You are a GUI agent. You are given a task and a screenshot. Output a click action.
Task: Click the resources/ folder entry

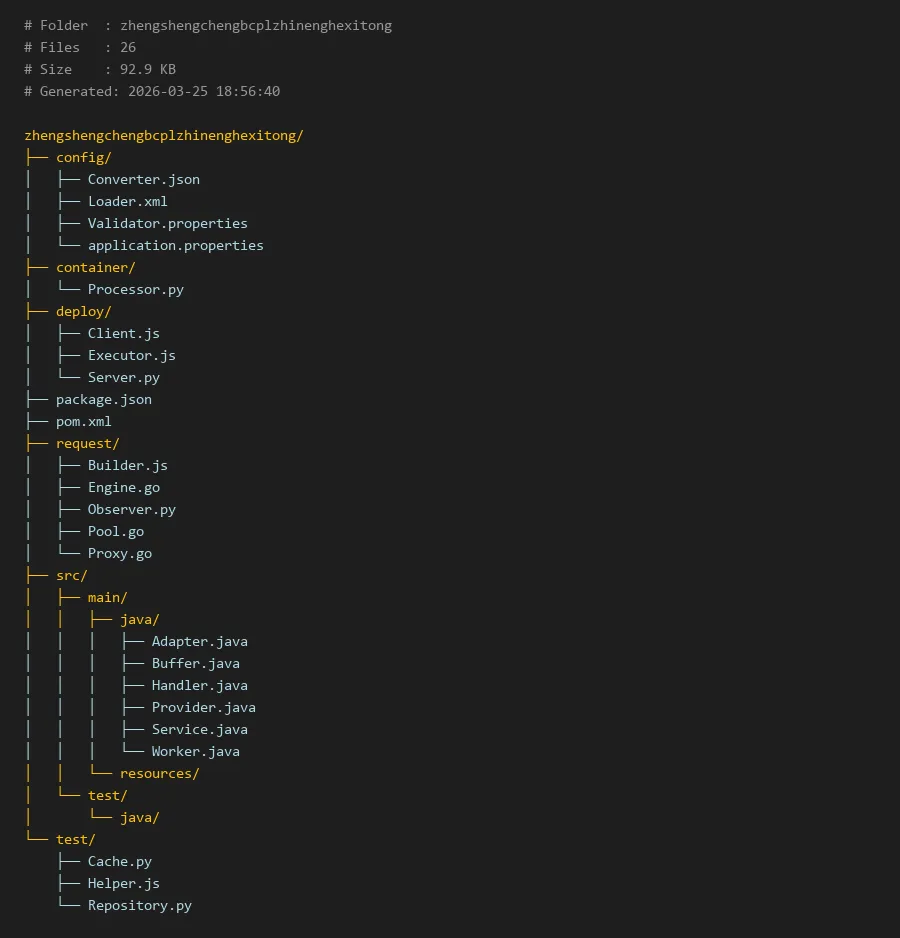(x=159, y=773)
